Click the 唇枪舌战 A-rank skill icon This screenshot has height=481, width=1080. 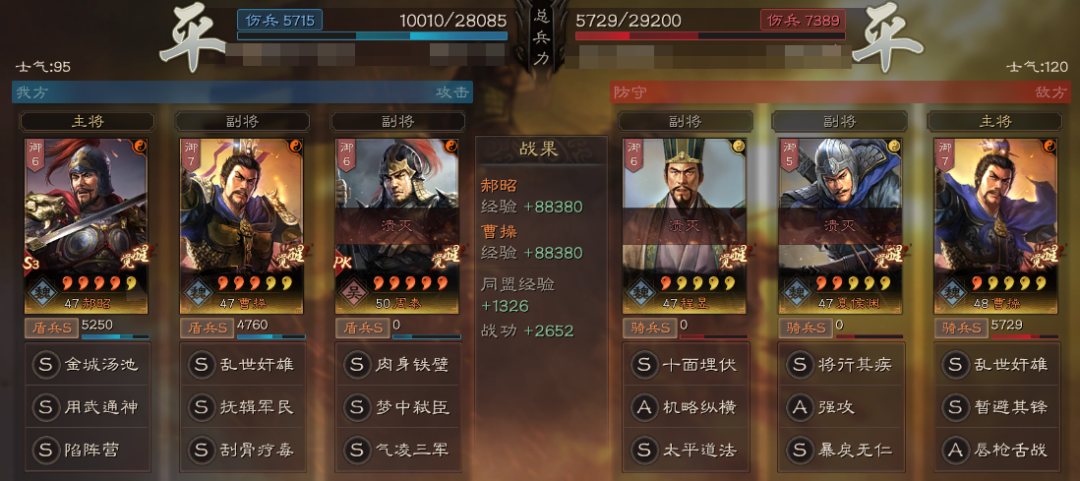coord(955,449)
